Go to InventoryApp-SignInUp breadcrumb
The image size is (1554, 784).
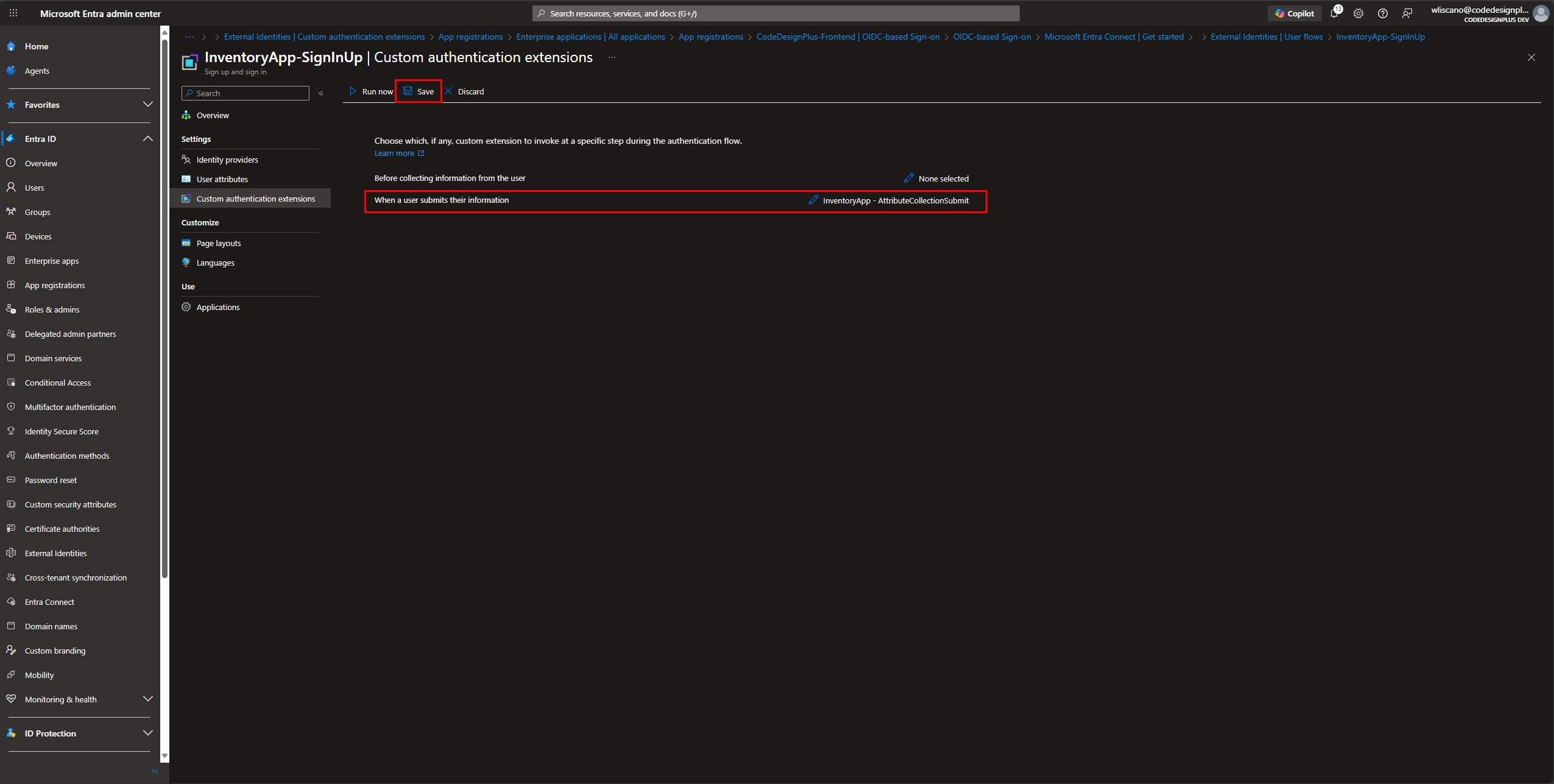tap(1380, 37)
